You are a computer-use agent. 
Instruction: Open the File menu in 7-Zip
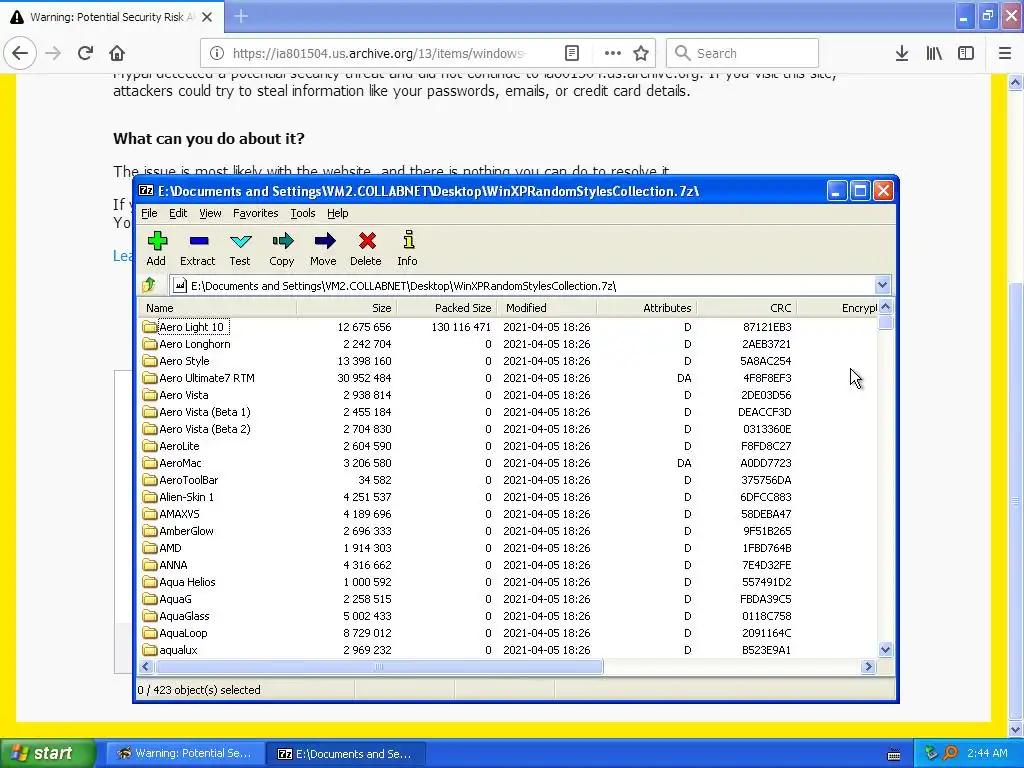coord(149,213)
